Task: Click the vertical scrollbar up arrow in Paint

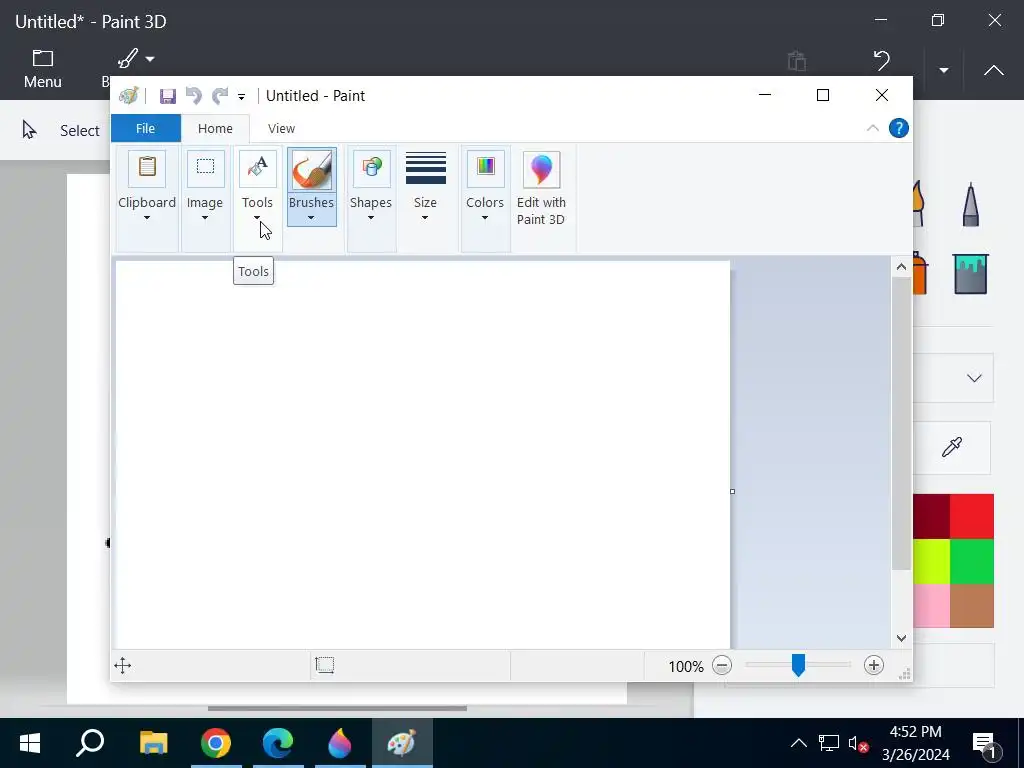Action: coord(901,266)
